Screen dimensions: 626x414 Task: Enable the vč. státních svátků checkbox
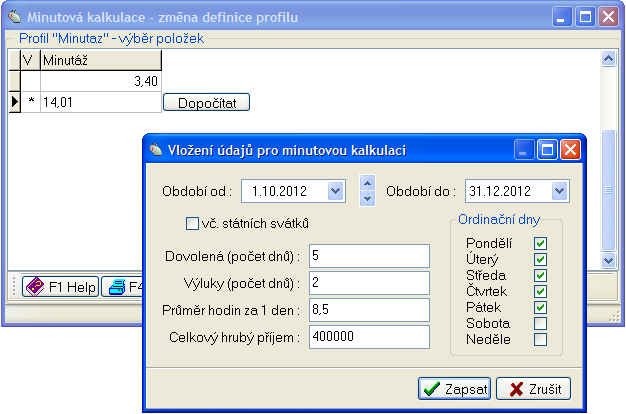[x=193, y=222]
